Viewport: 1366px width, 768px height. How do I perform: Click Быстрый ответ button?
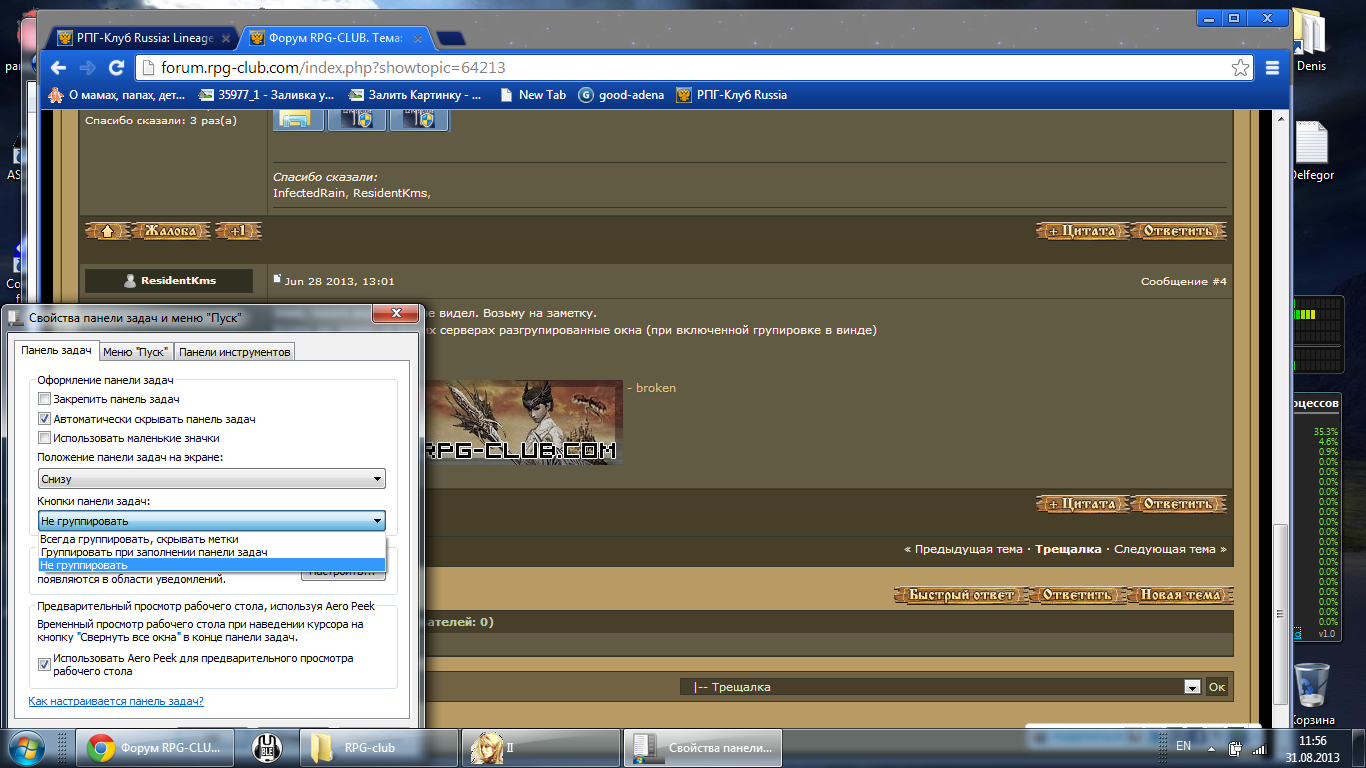(x=961, y=595)
